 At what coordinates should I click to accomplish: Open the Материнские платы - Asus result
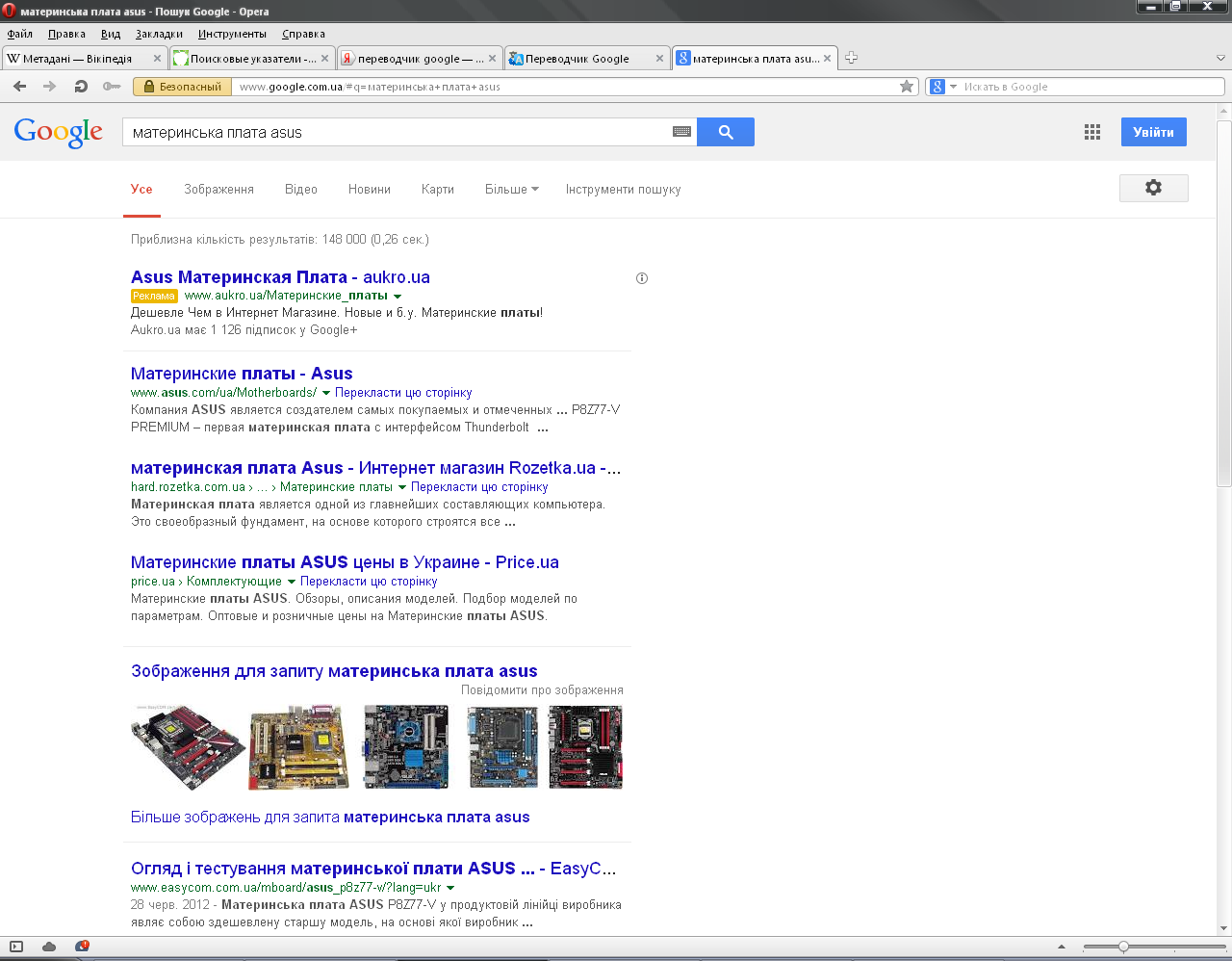point(242,374)
